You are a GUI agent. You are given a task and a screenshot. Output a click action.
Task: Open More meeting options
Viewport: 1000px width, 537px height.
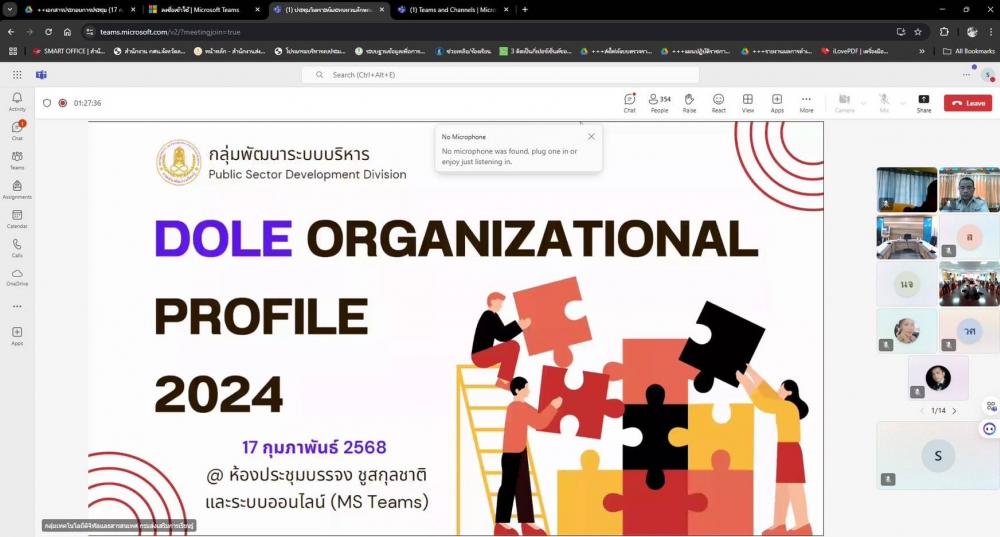tap(806, 103)
